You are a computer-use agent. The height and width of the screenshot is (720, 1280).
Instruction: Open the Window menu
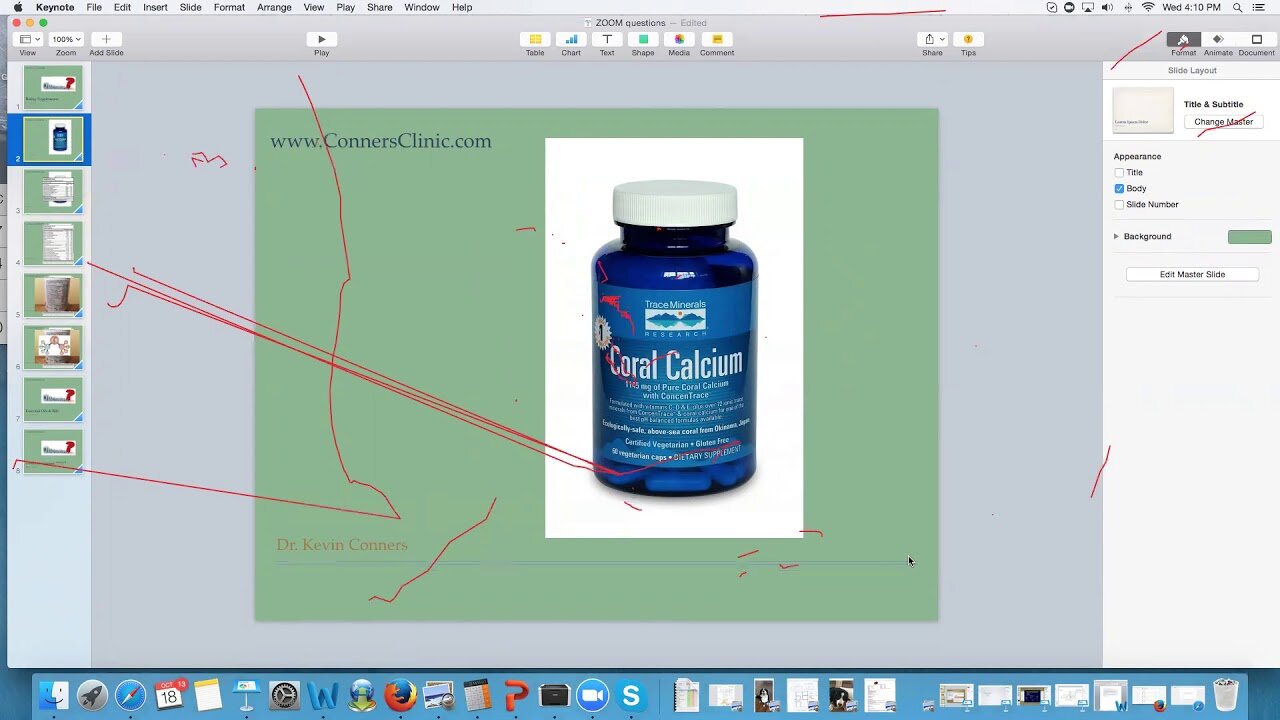[x=422, y=7]
